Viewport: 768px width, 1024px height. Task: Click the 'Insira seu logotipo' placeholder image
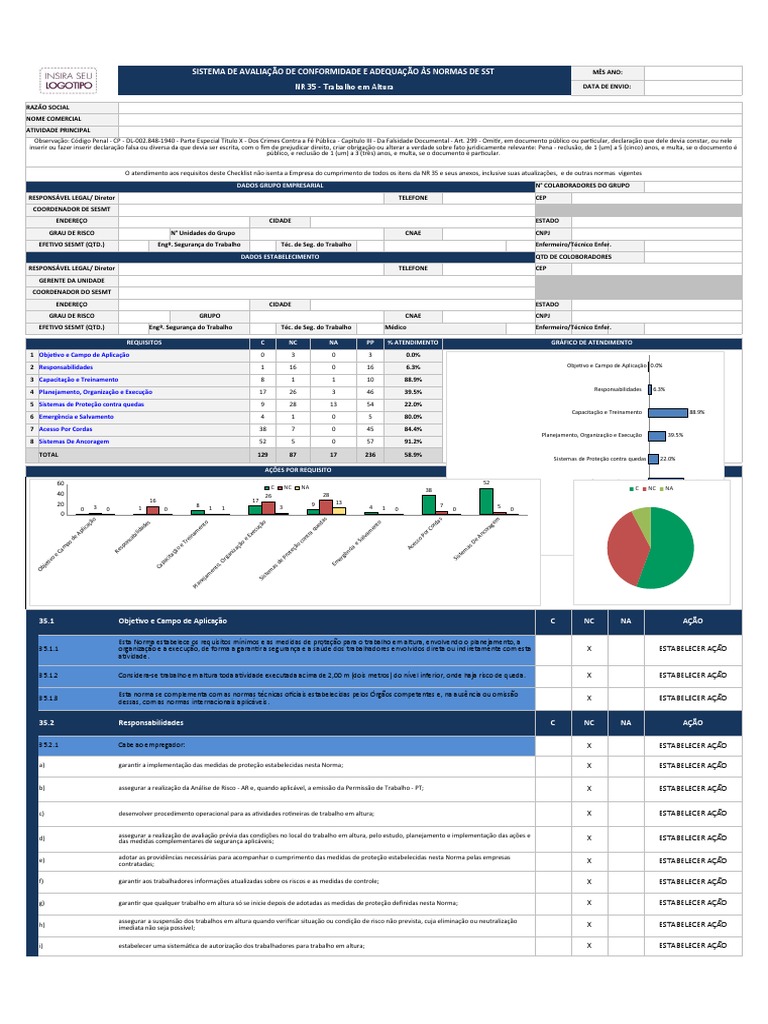(x=68, y=80)
